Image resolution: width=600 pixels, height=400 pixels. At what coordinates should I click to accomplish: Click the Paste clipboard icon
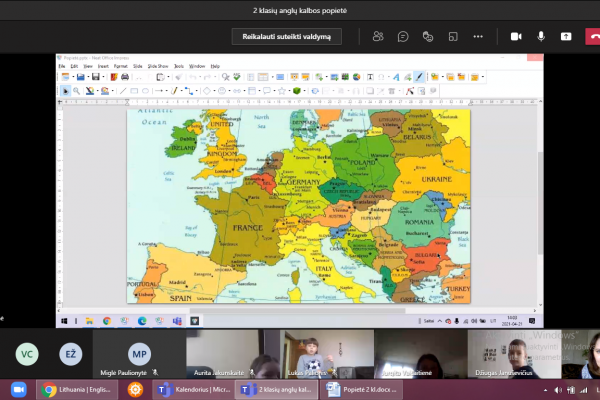click(x=161, y=77)
